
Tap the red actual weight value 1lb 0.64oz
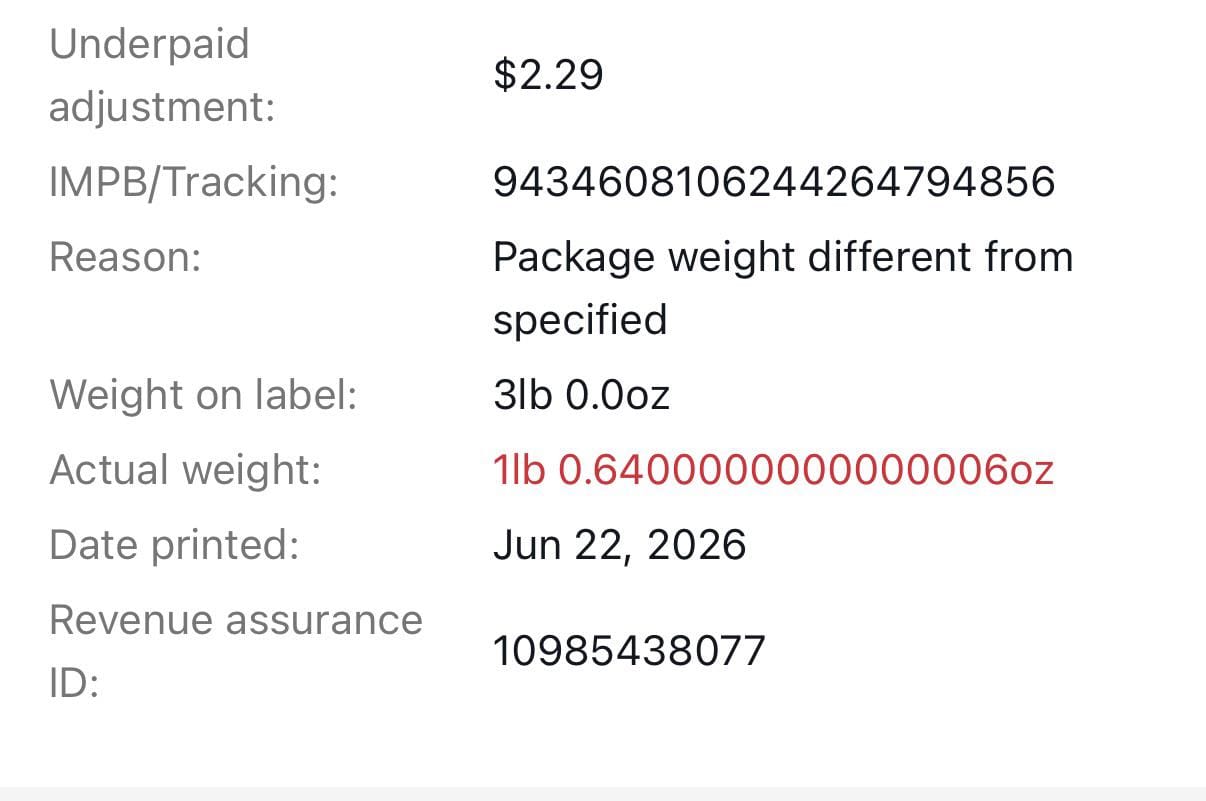coord(773,470)
